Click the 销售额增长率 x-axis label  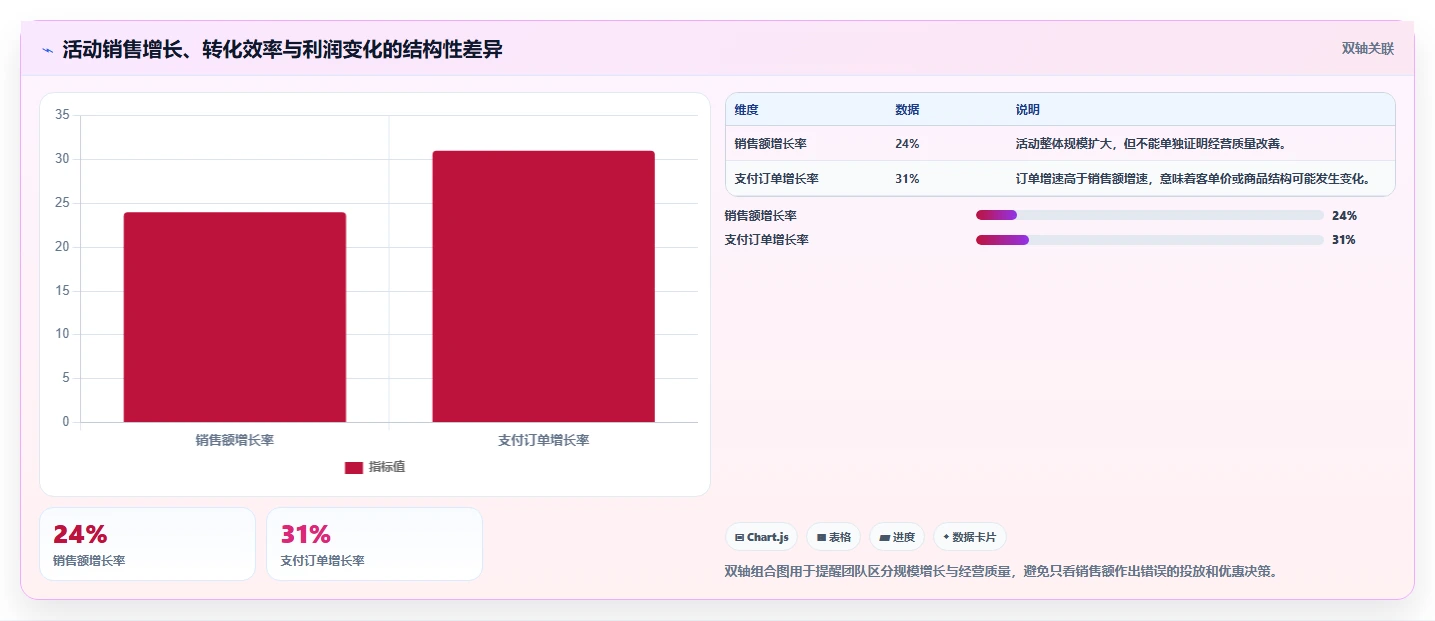point(235,440)
